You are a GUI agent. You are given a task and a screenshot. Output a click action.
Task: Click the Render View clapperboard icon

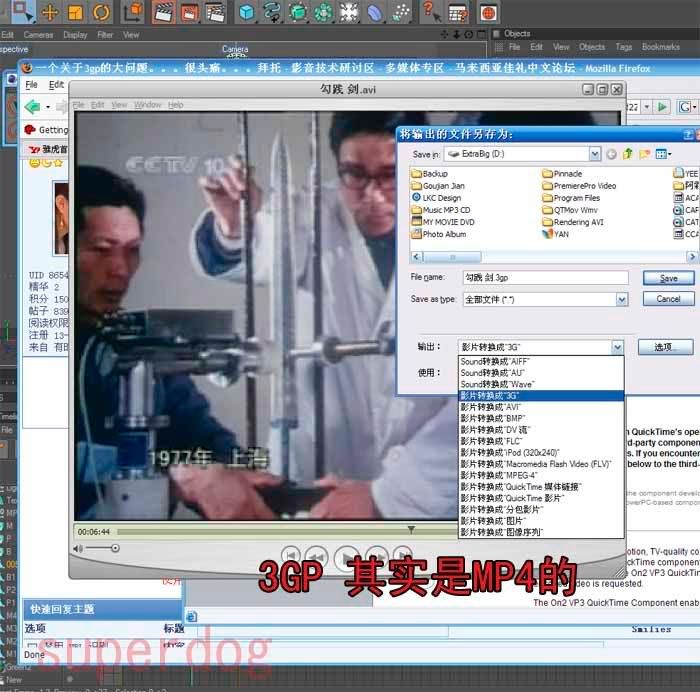(163, 12)
